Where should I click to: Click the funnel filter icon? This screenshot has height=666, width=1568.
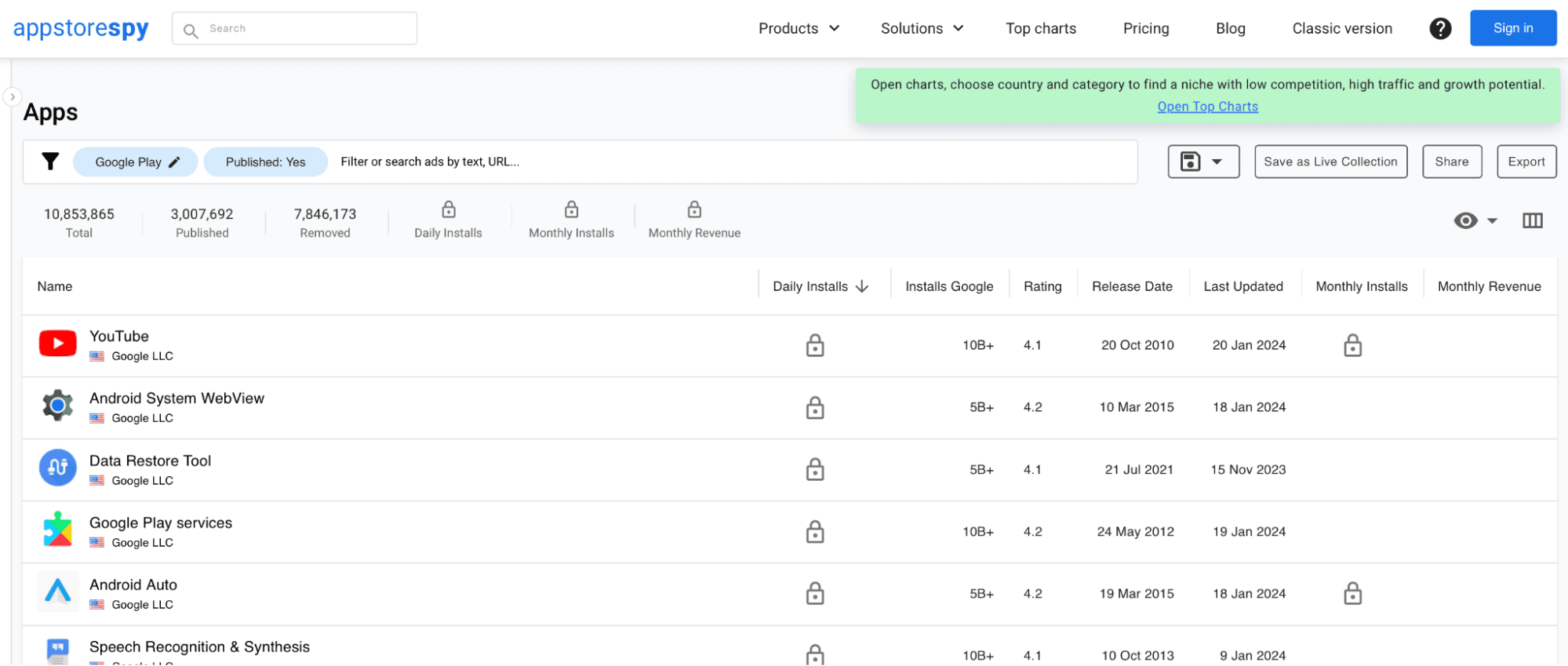tap(50, 162)
